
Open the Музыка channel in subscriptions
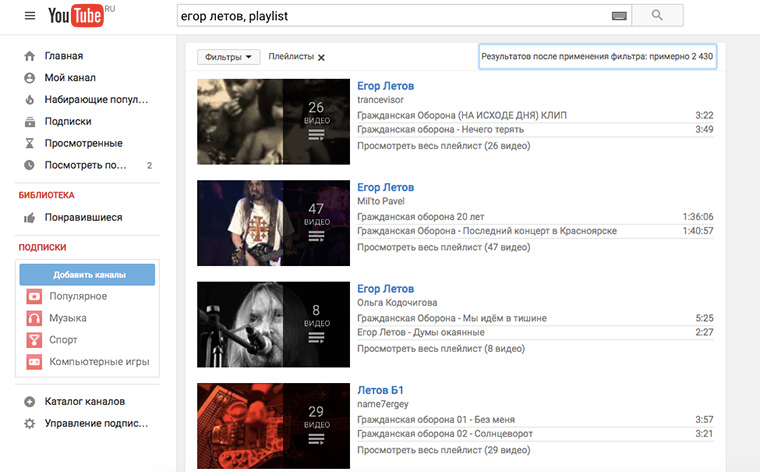pos(68,318)
